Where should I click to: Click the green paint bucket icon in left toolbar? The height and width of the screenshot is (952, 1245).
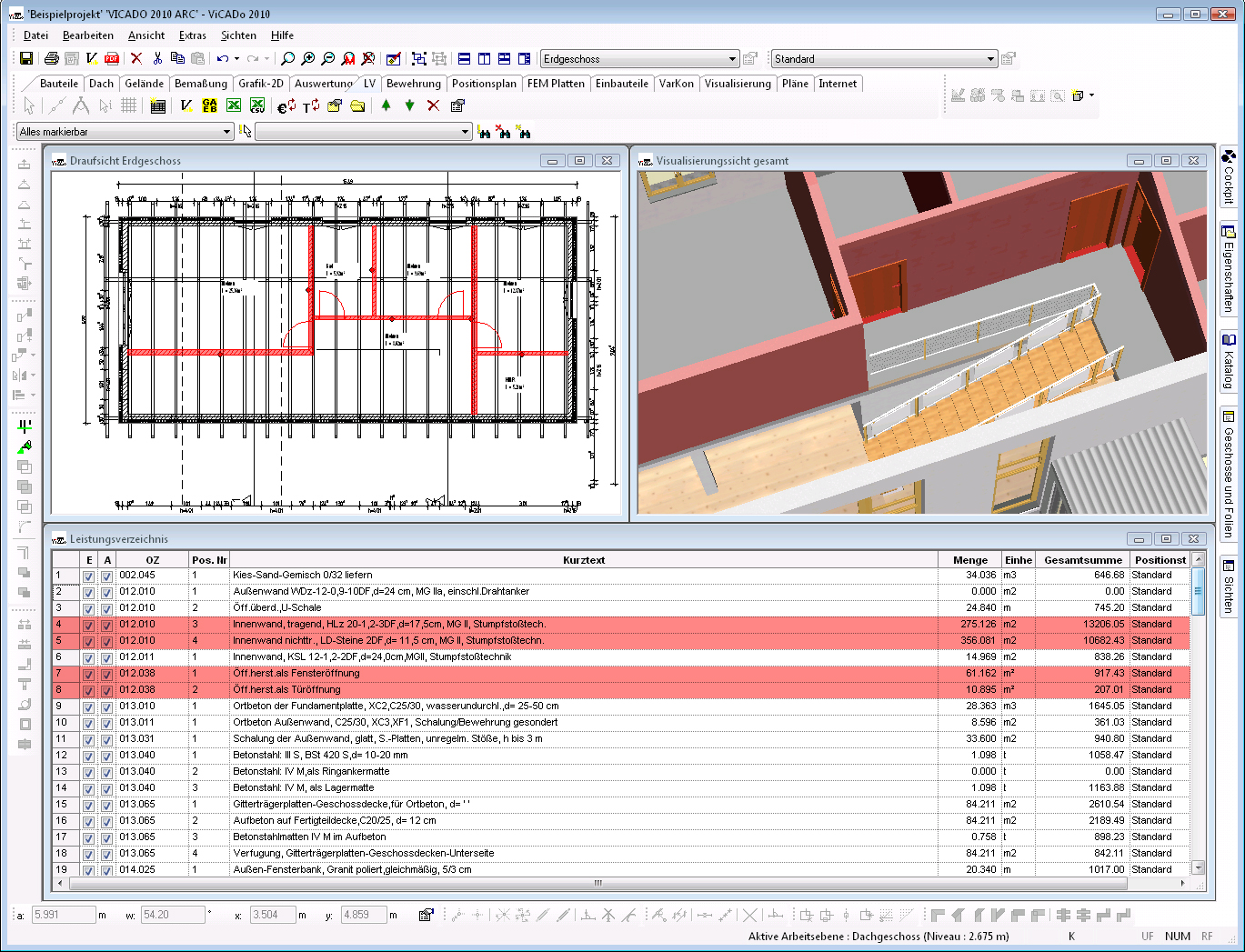click(25, 446)
